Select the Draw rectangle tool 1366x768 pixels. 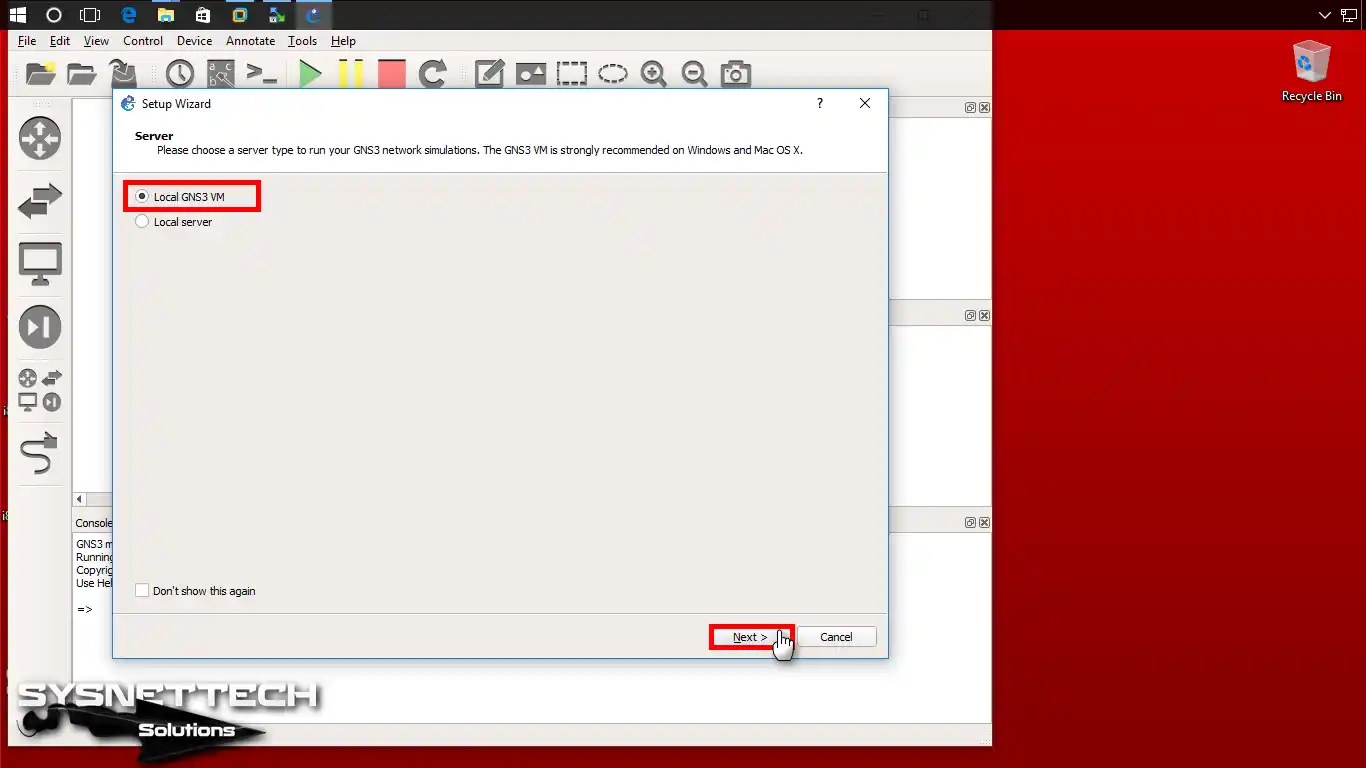pos(572,74)
